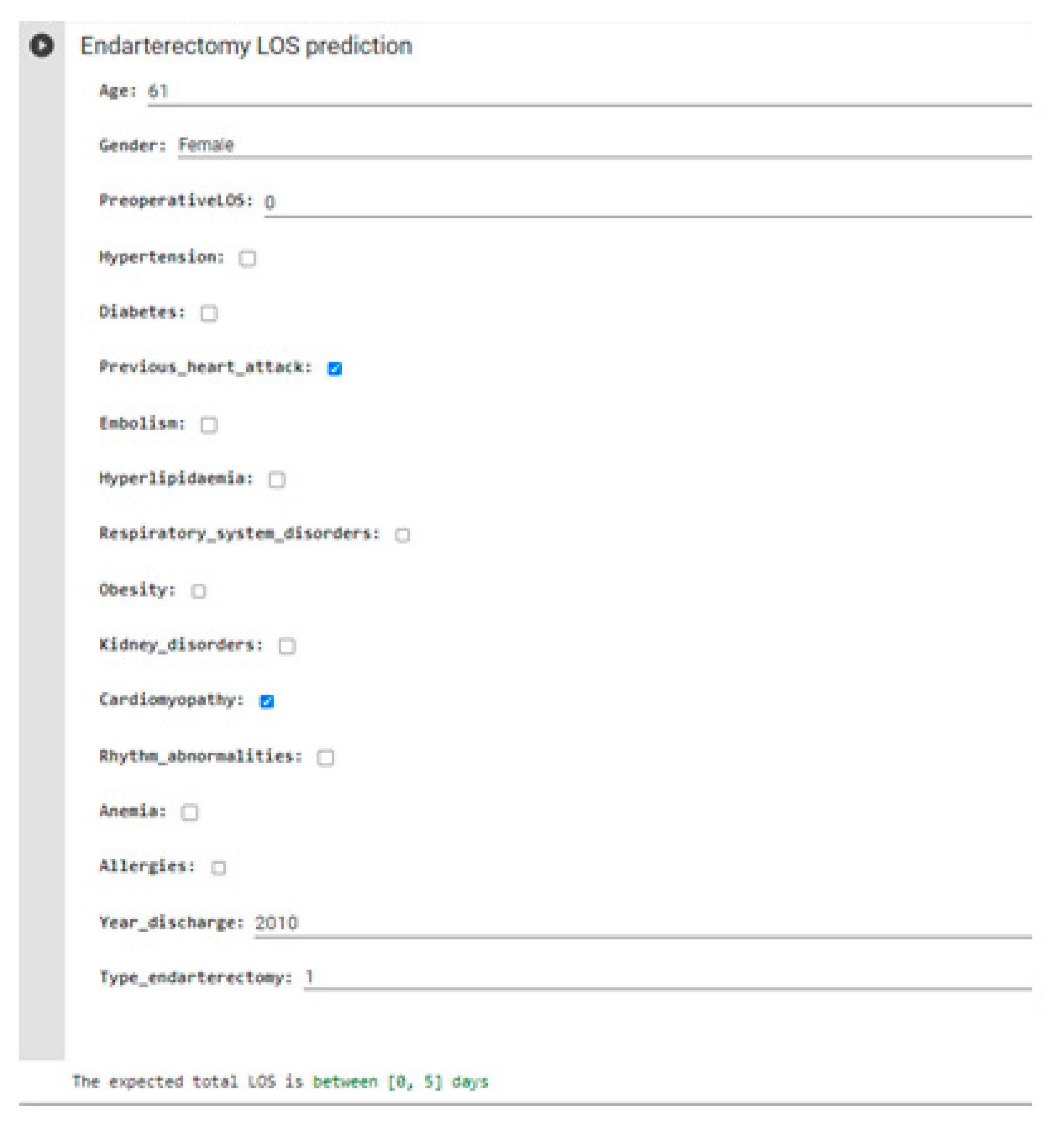Tick the Diabetes checkbox
The image size is (1064, 1131).
click(x=209, y=314)
